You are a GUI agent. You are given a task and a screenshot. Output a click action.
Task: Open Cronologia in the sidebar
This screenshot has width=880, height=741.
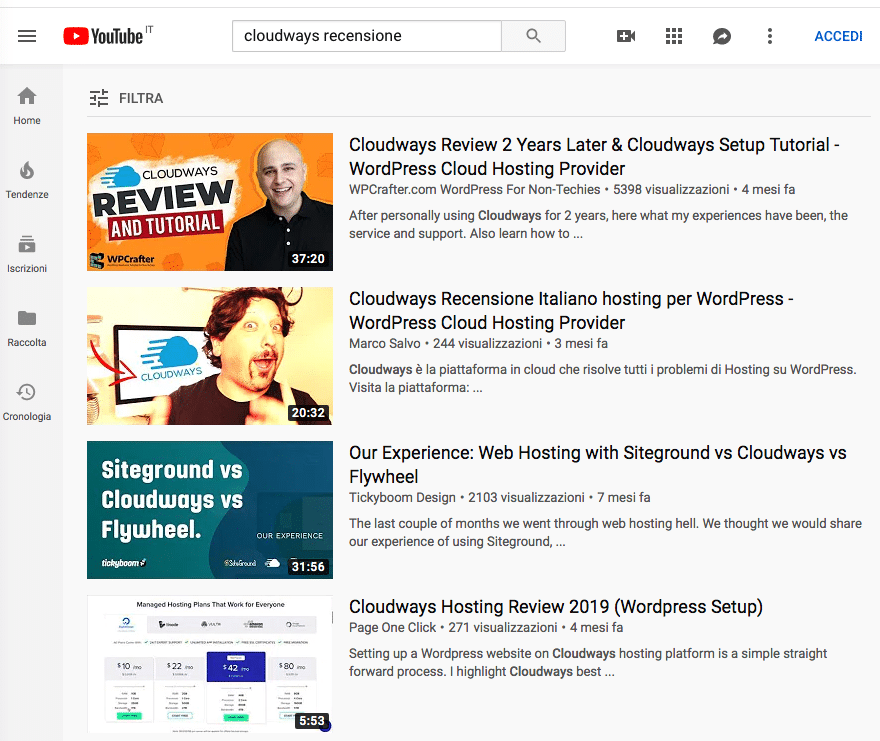(x=27, y=402)
